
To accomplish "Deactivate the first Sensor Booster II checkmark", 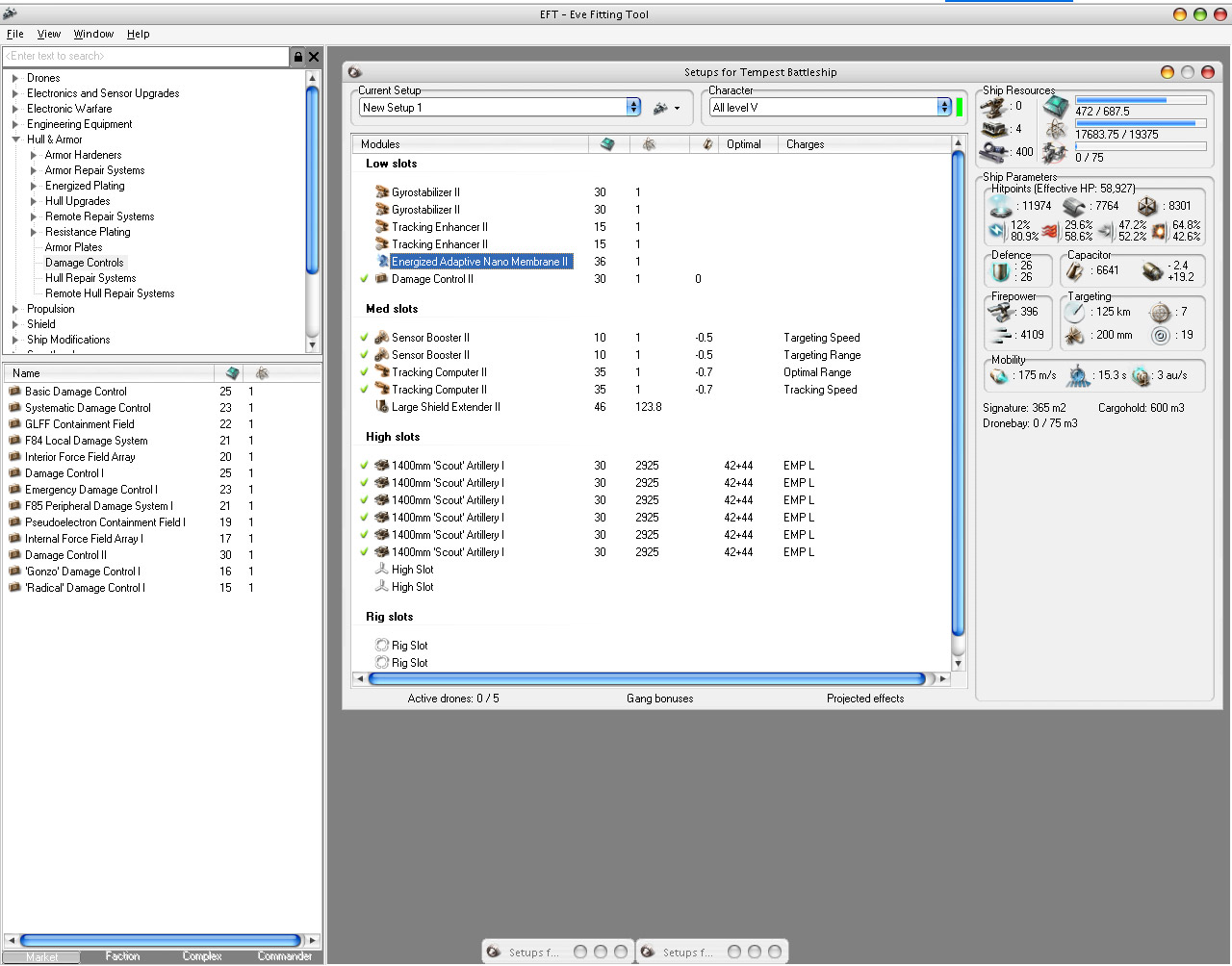I will 365,338.
